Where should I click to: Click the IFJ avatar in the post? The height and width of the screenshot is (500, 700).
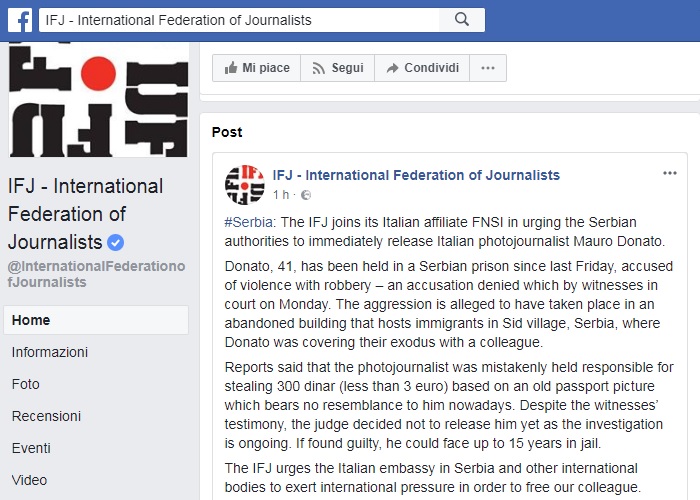click(x=245, y=185)
